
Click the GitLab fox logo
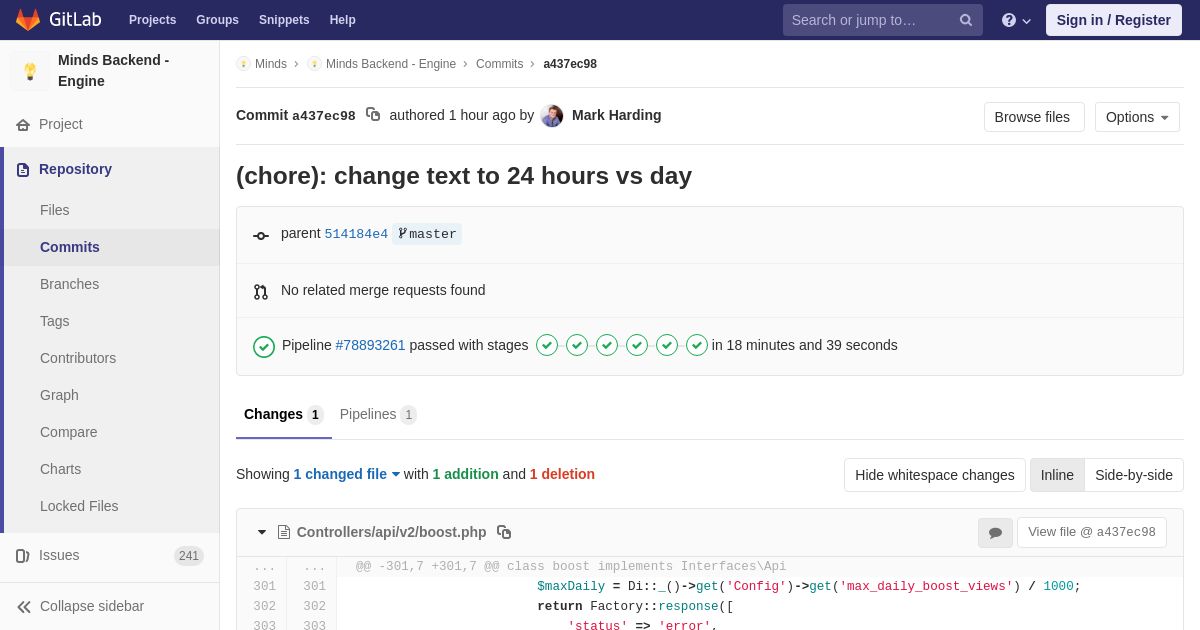(28, 20)
